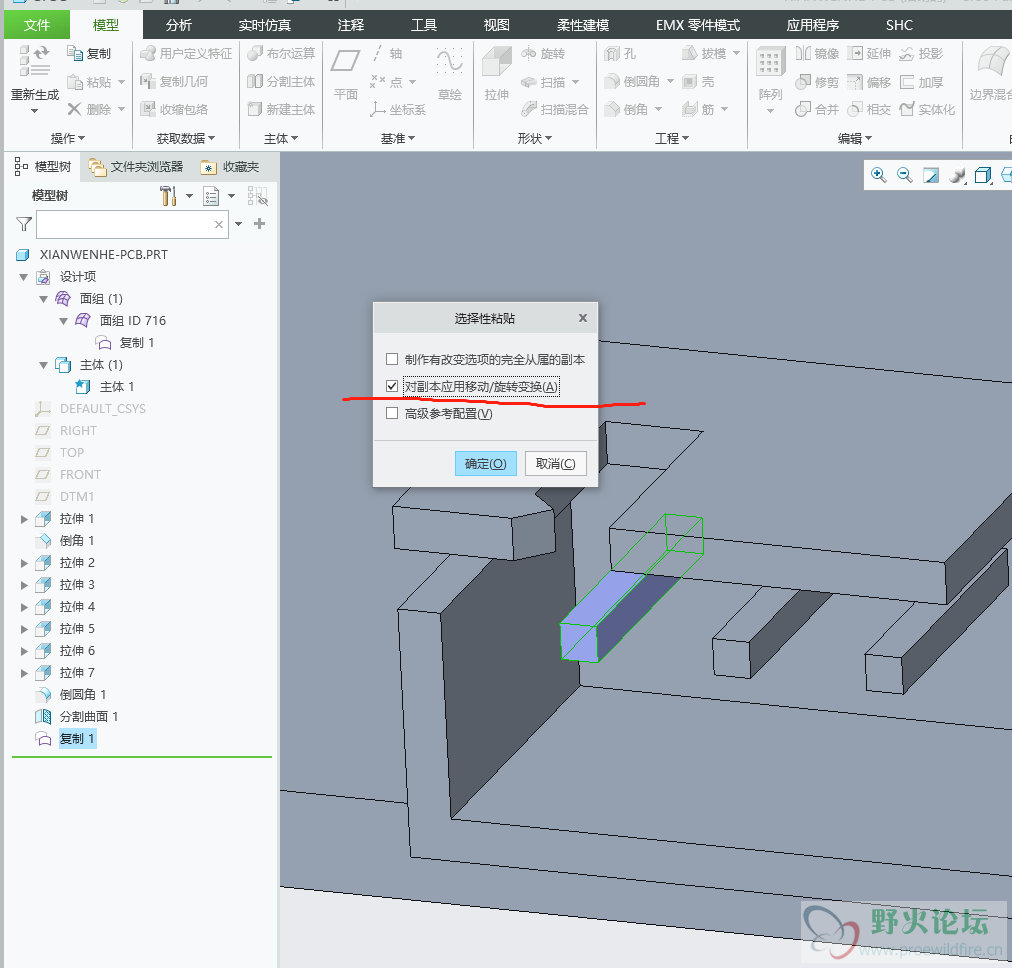Open the 编辑 group dropdown
The width and height of the screenshot is (1012, 968).
click(855, 138)
